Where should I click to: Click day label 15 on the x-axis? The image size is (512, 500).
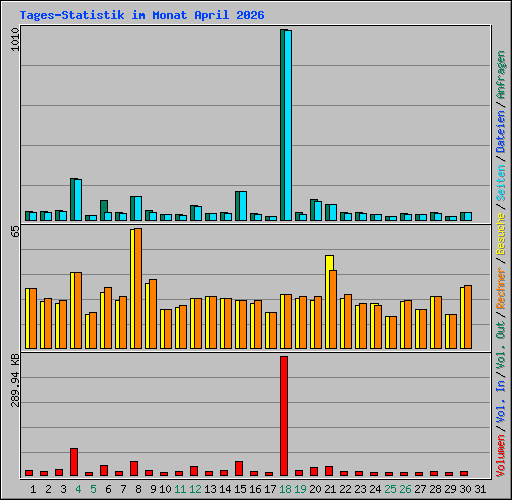240,489
